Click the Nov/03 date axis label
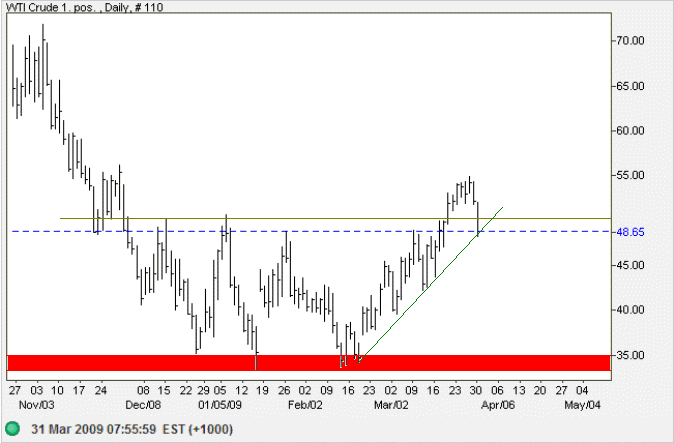674x443 pixels. (37, 405)
